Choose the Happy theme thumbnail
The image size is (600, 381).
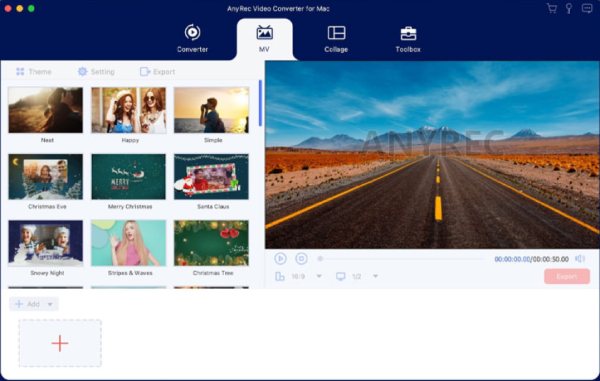[129, 110]
